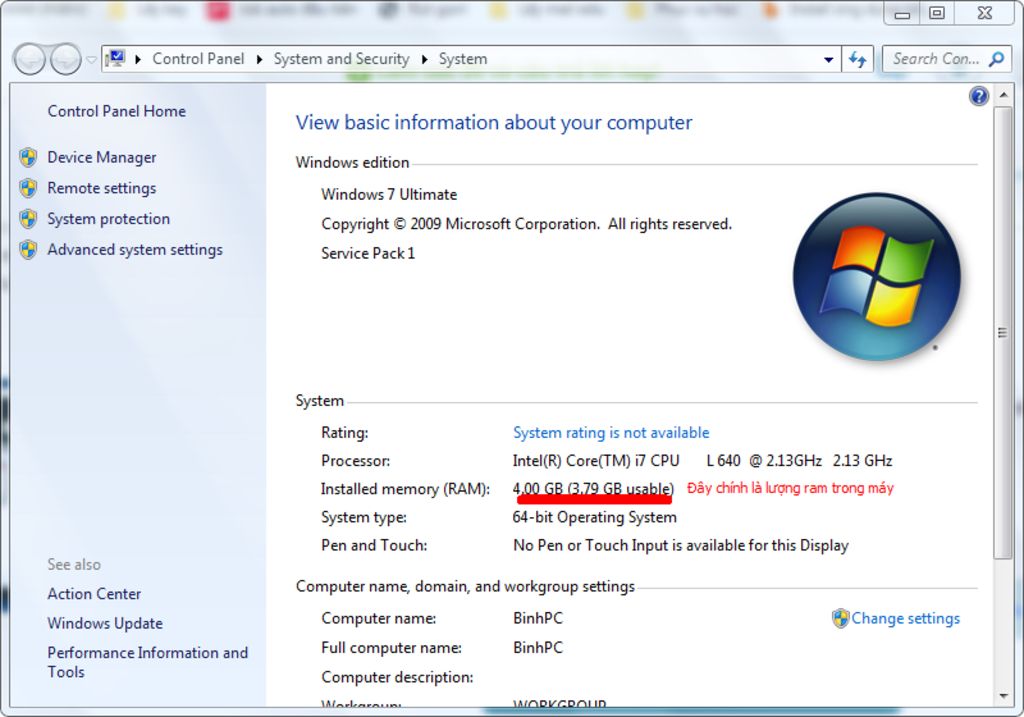Click the Windows 7 logo image
Image resolution: width=1024 pixels, height=717 pixels.
tap(876, 277)
